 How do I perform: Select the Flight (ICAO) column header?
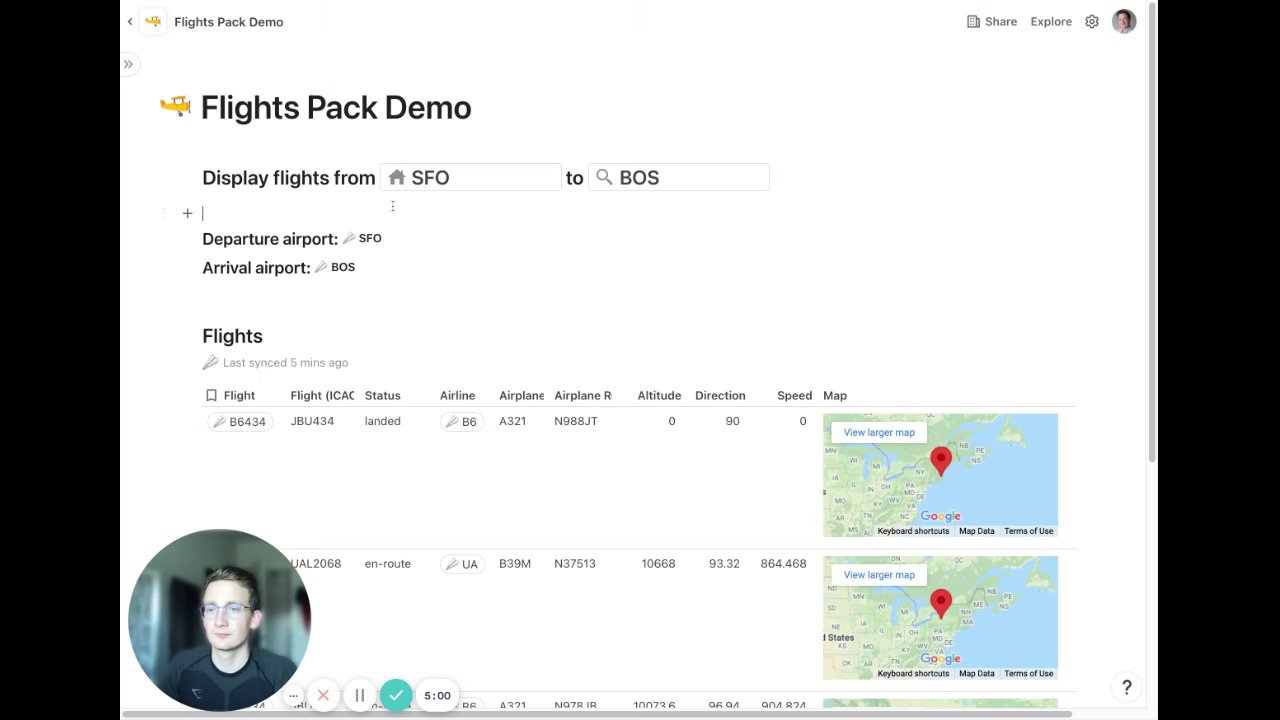pos(322,395)
